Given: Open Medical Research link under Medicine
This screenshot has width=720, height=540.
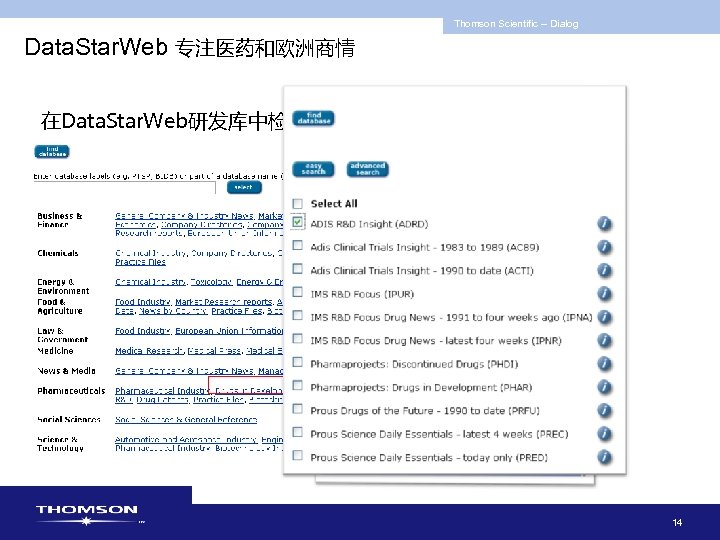Looking at the screenshot, I should point(150,351).
